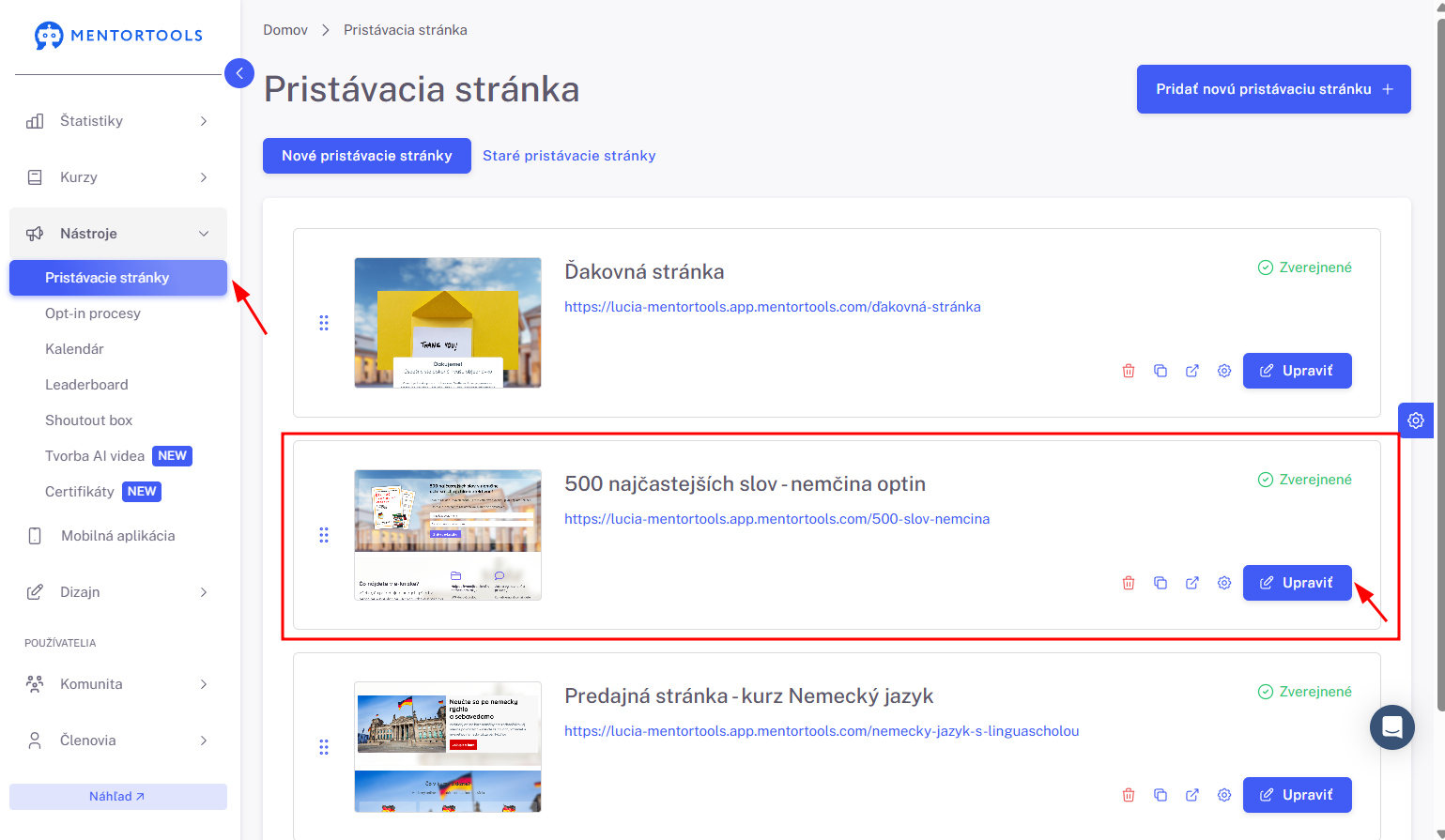Delete the Predajná stránka landing page
Screen dimensions: 1445x840
tap(1129, 795)
